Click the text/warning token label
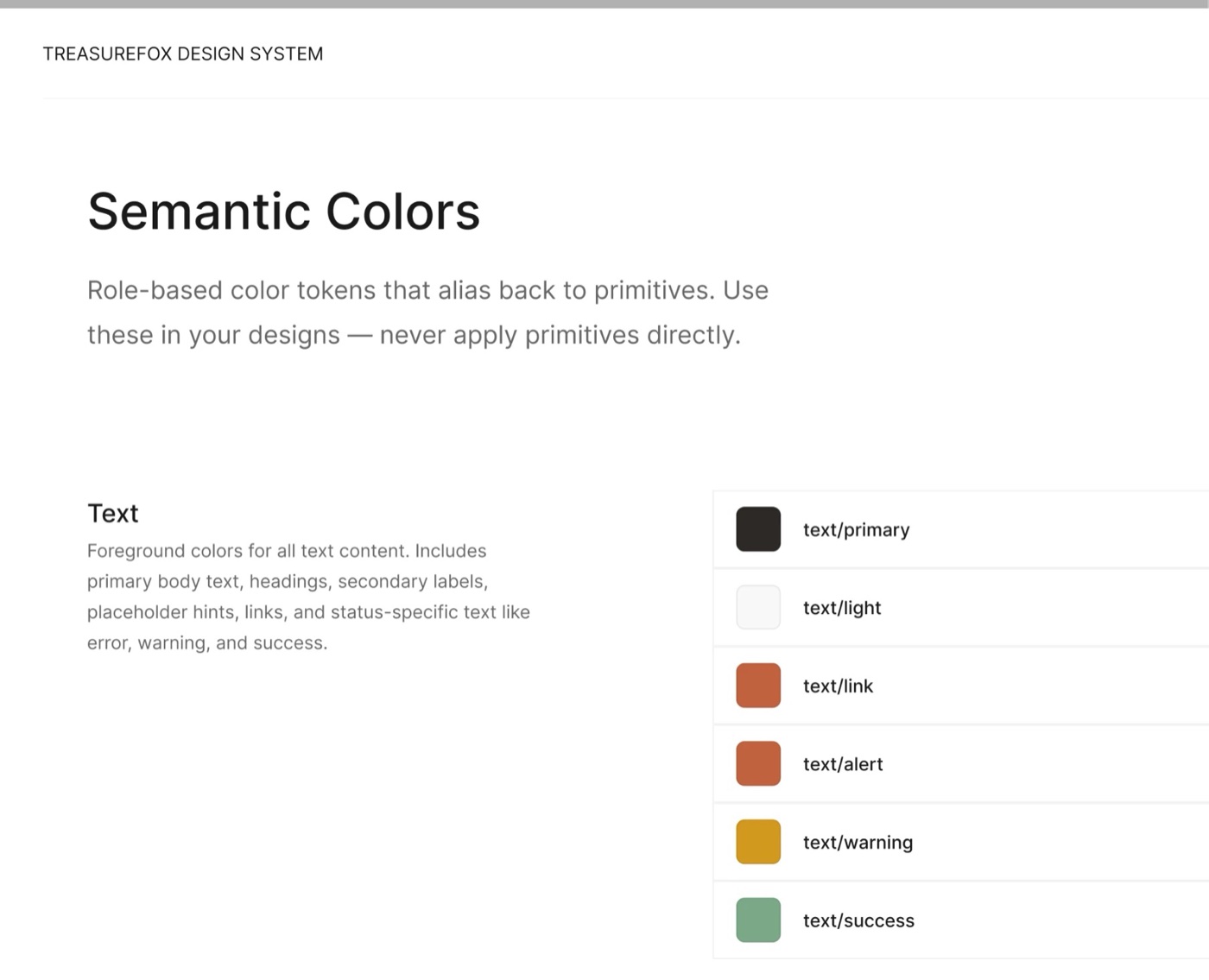Viewport: 1209px width, 980px height. (858, 842)
